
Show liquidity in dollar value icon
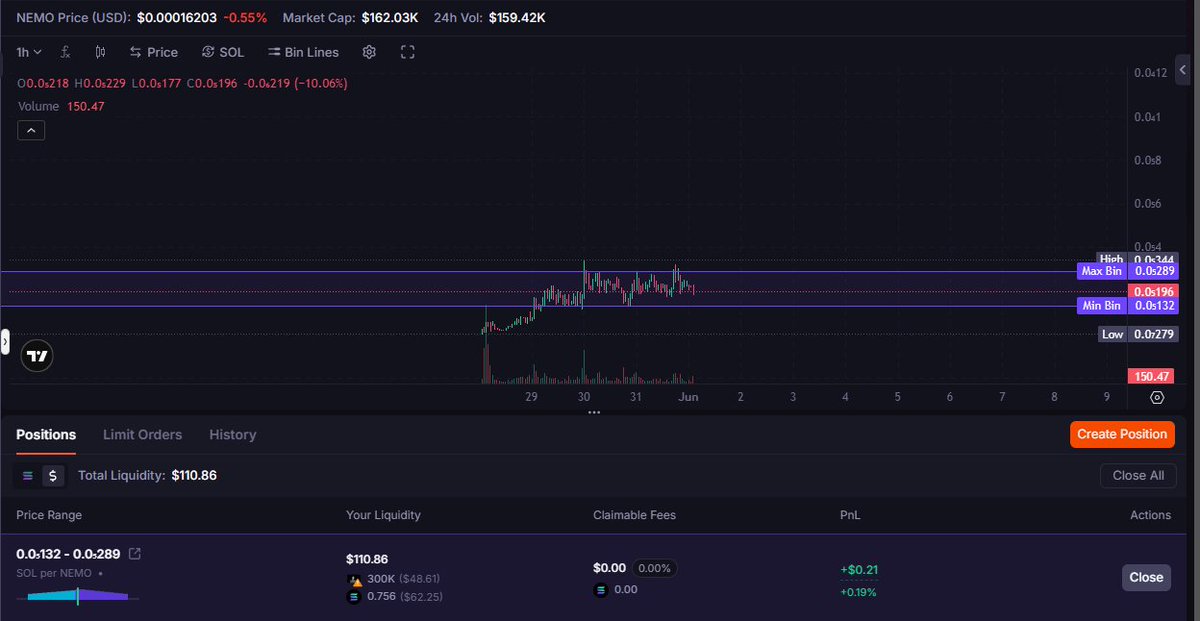coord(52,476)
